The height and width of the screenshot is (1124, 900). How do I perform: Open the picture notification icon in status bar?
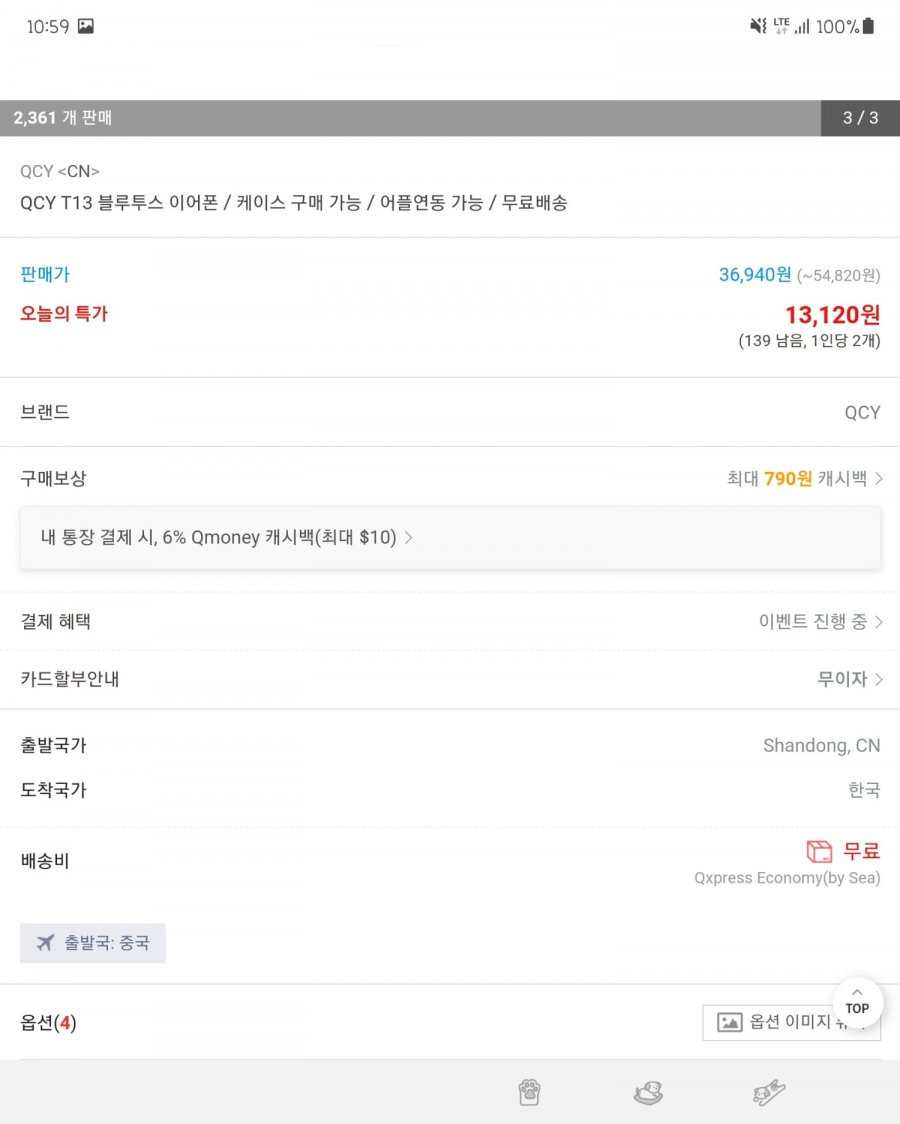click(85, 27)
